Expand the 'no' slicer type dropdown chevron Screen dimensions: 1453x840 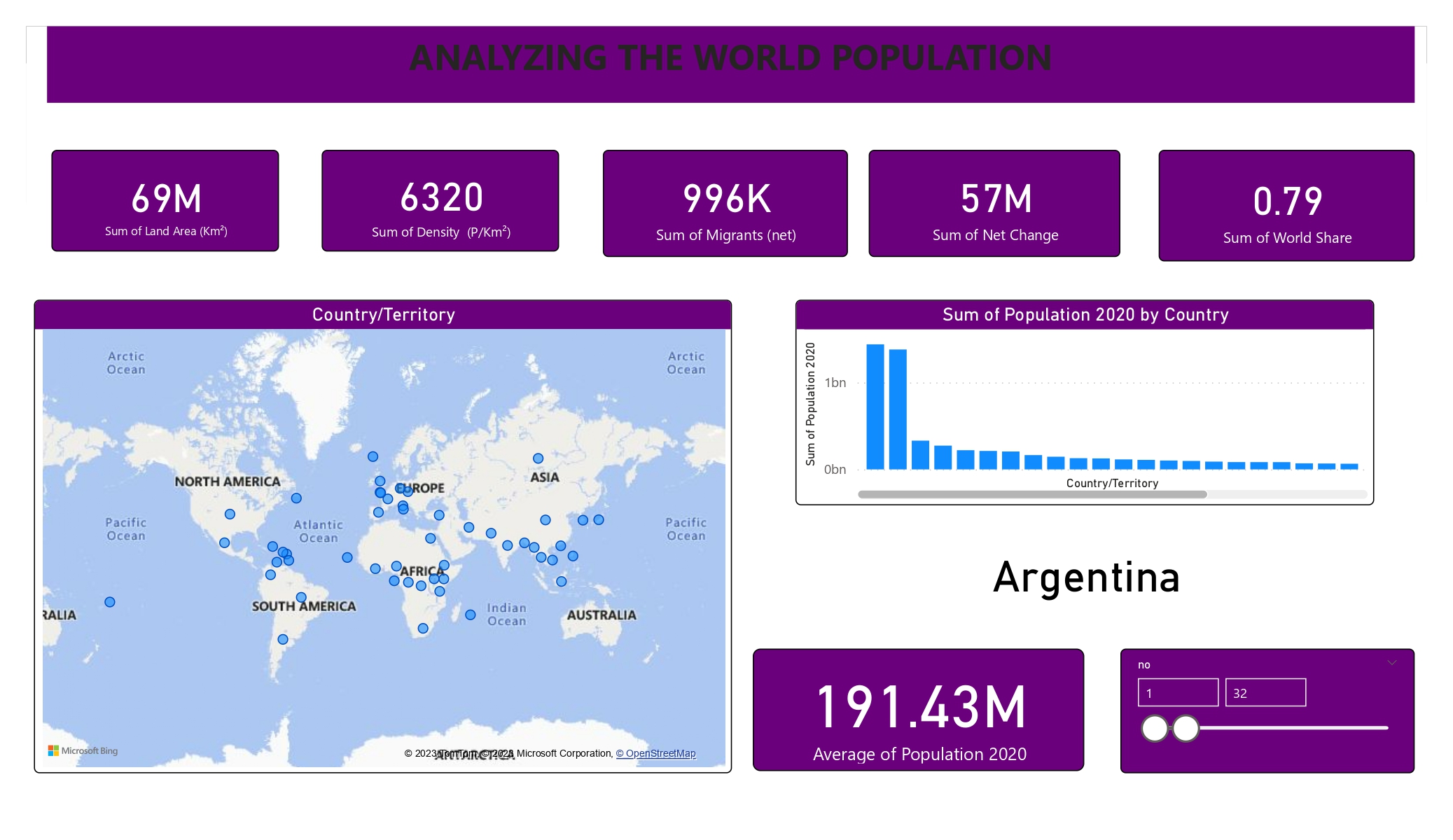(1392, 662)
